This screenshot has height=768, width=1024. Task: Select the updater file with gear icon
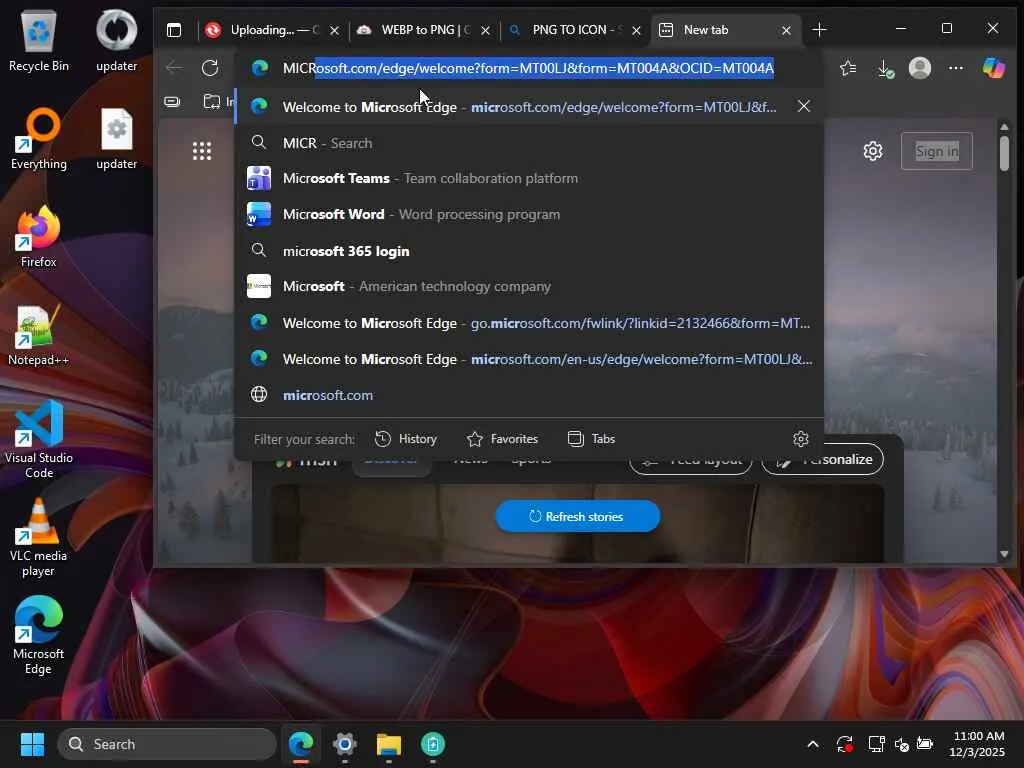click(x=116, y=139)
